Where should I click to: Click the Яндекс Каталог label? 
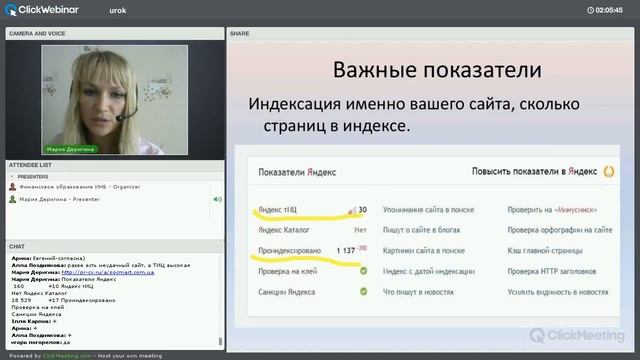click(284, 230)
